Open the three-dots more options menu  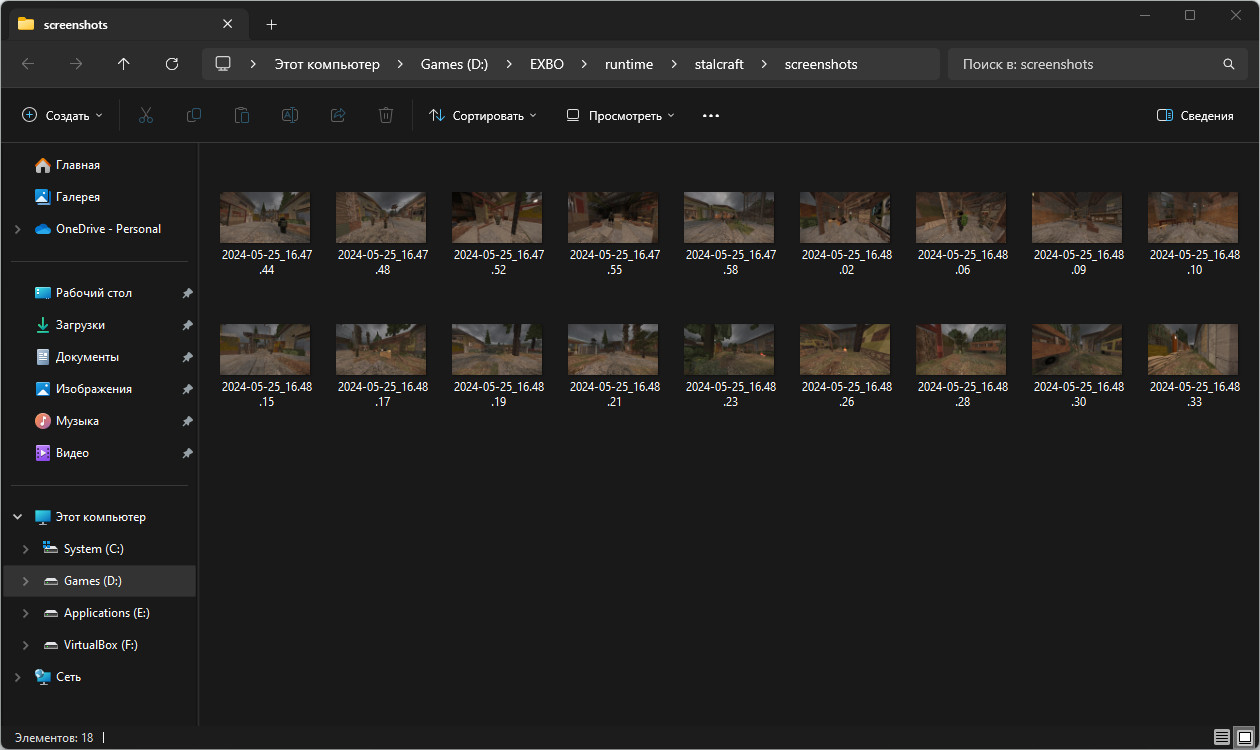pyautogui.click(x=711, y=116)
